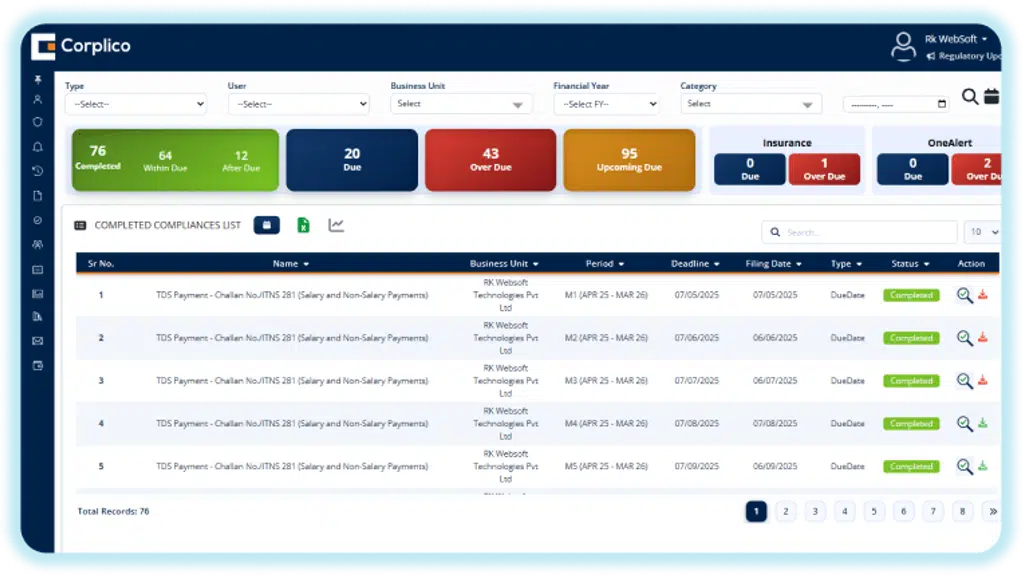Click the blue calendar view button
Screen dimensions: 1024x576
[266, 225]
